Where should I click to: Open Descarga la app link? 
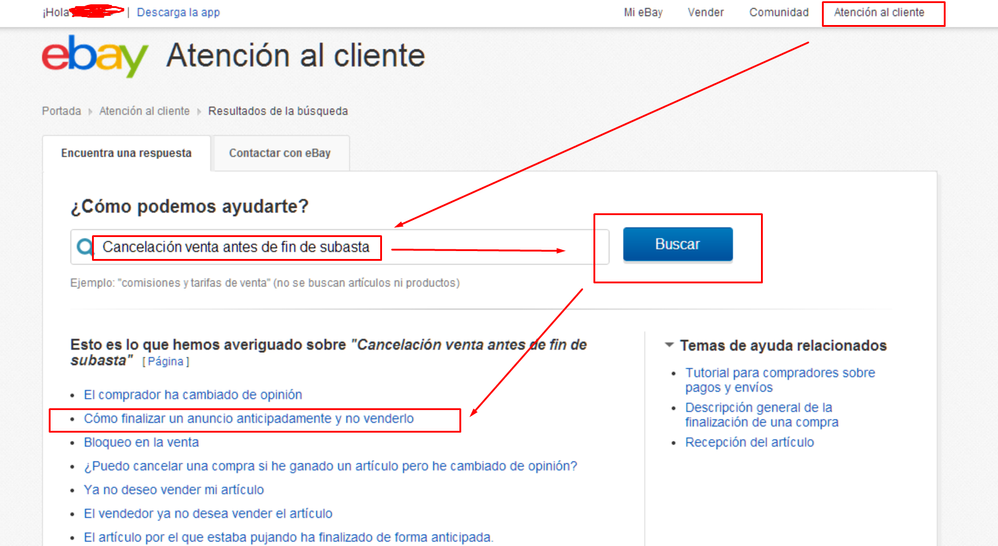[x=178, y=12]
